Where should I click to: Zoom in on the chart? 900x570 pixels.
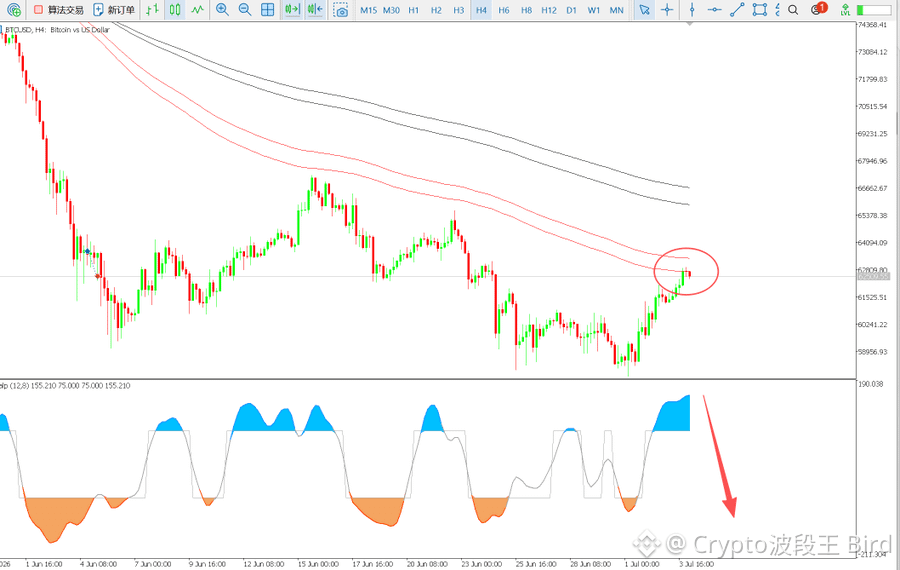click(x=222, y=10)
